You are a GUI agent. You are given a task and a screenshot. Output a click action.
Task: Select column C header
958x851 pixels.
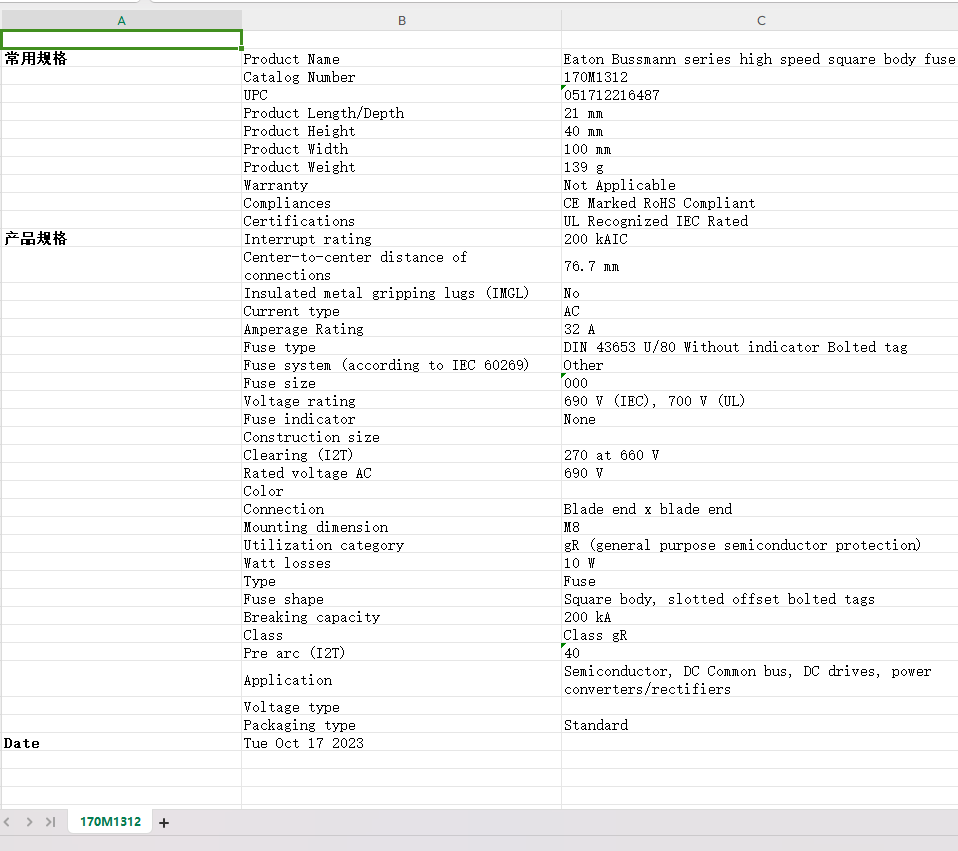coord(760,20)
